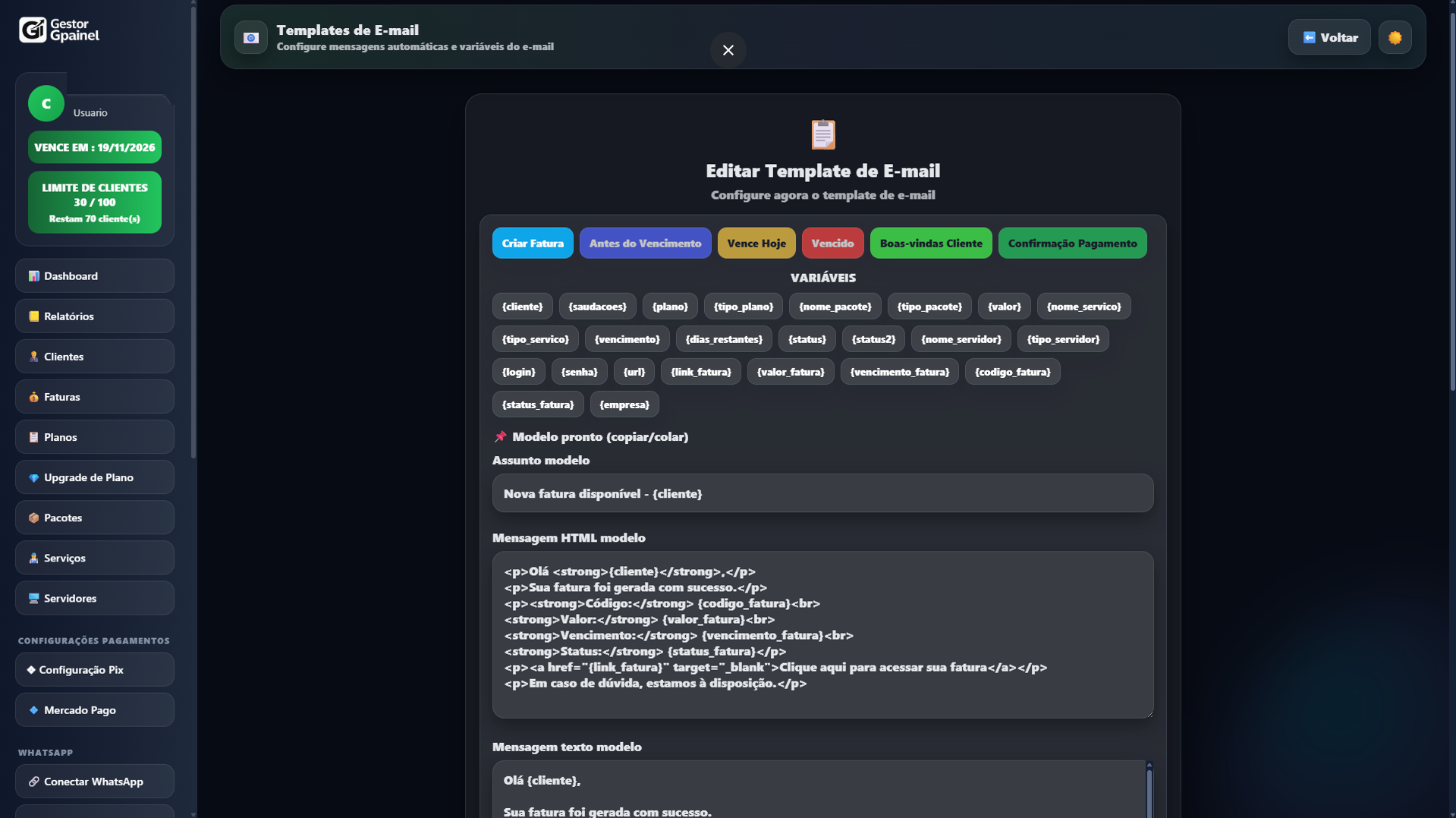Viewport: 1456px width, 818px height.
Task: Click the Assunto modelo text field
Action: pyautogui.click(x=822, y=494)
